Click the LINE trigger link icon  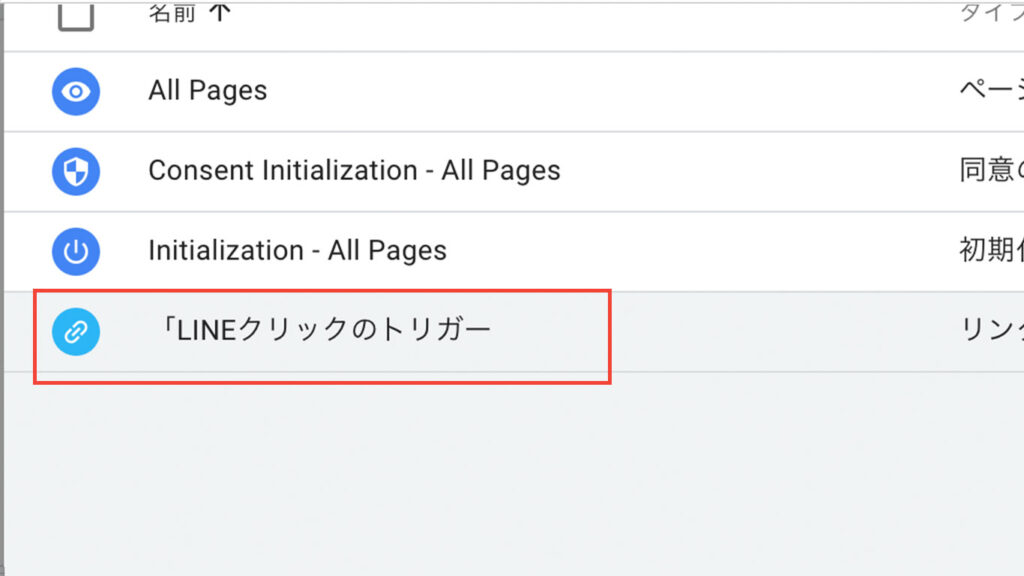pos(76,332)
